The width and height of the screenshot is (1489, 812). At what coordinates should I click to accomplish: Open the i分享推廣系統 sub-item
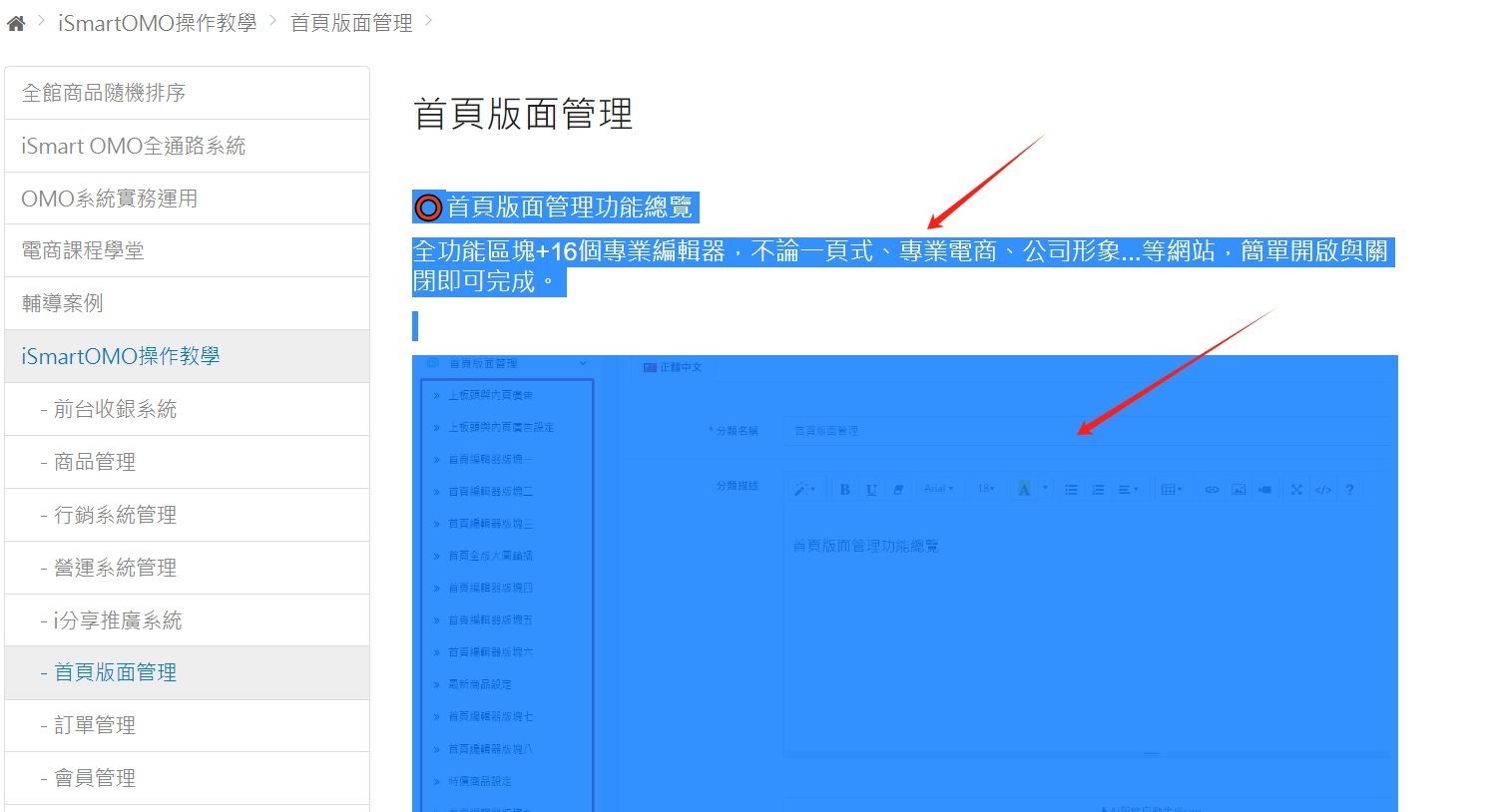(187, 620)
